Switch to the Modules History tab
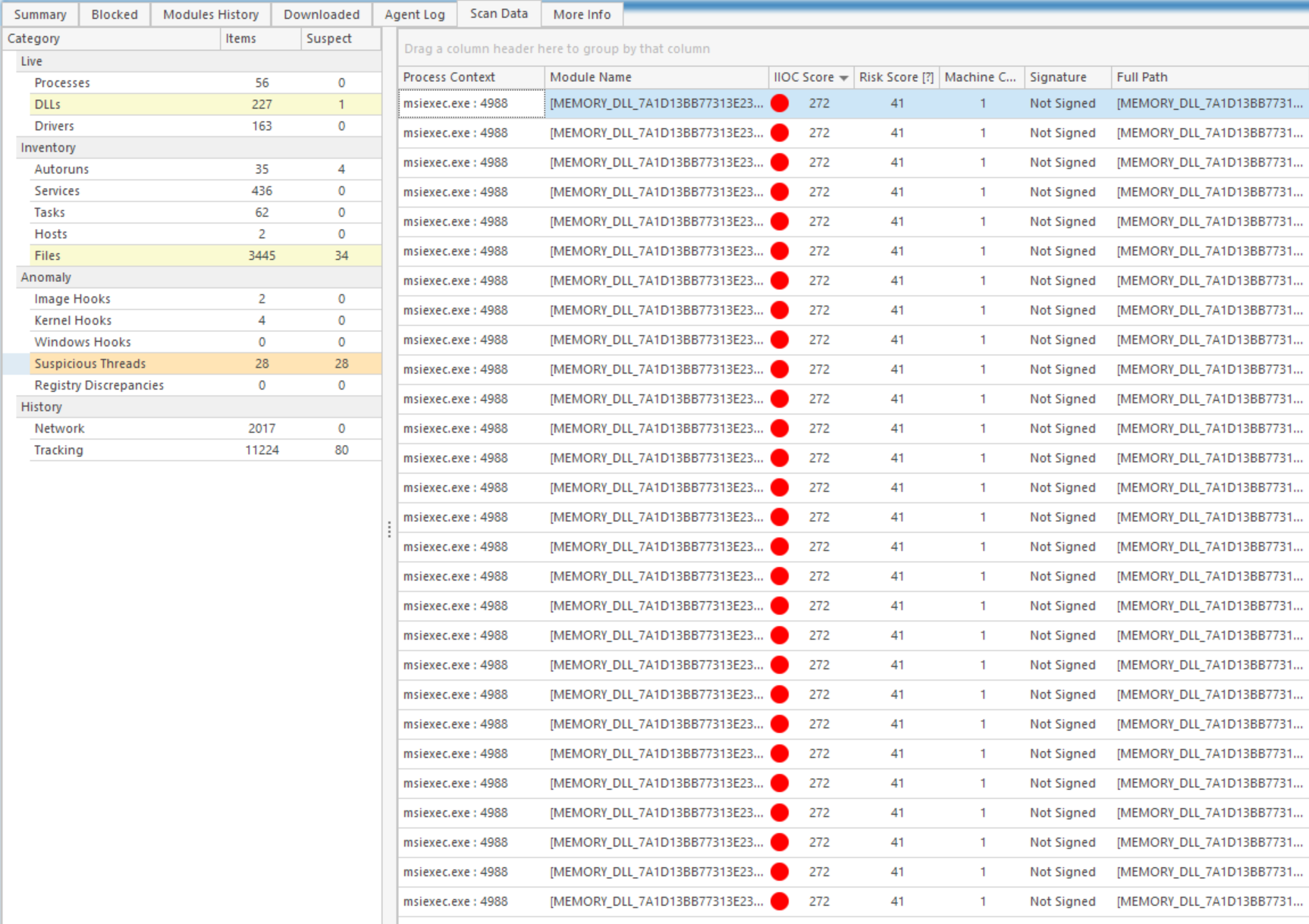This screenshot has width=1309, height=924. pos(210,14)
